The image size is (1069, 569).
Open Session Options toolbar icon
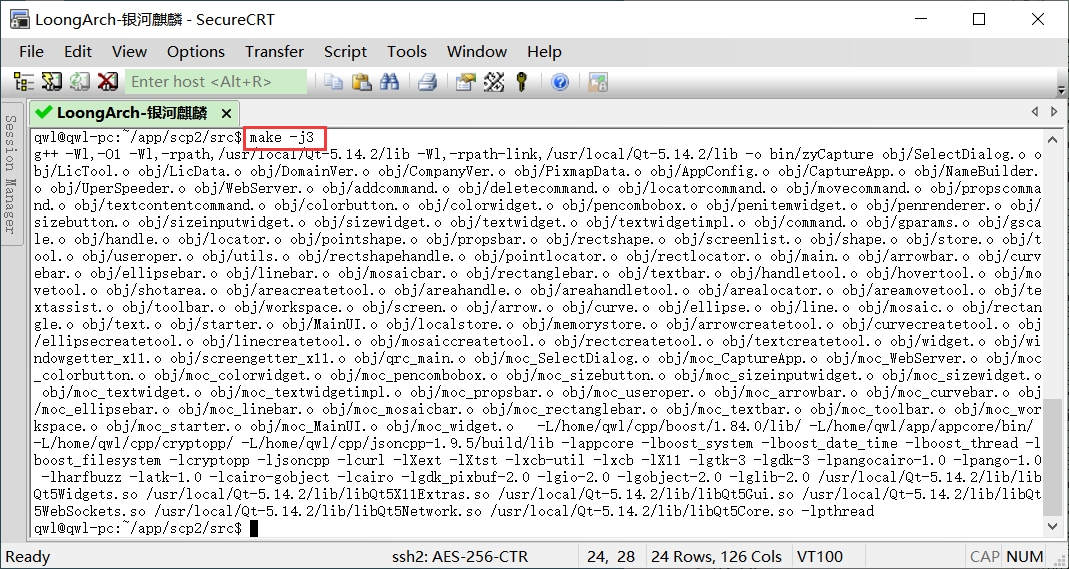pyautogui.click(x=465, y=82)
